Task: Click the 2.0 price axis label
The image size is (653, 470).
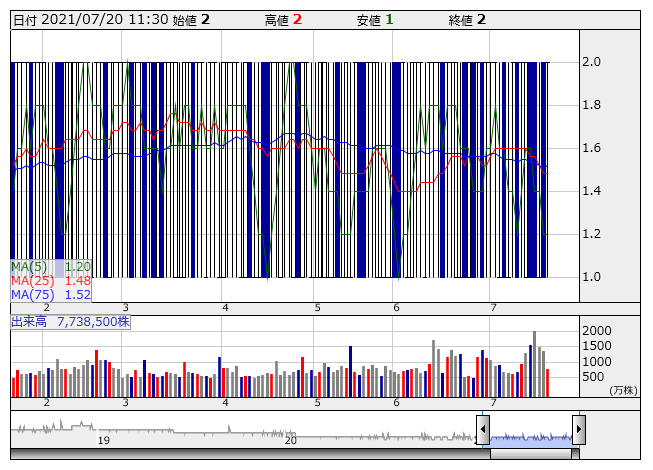Action: (592, 62)
